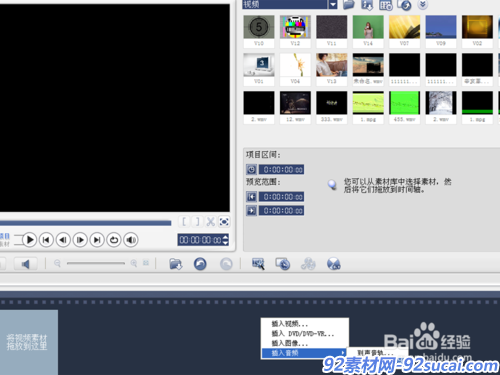Select the snowy trees 2.wmv thumbnail

coord(441,103)
